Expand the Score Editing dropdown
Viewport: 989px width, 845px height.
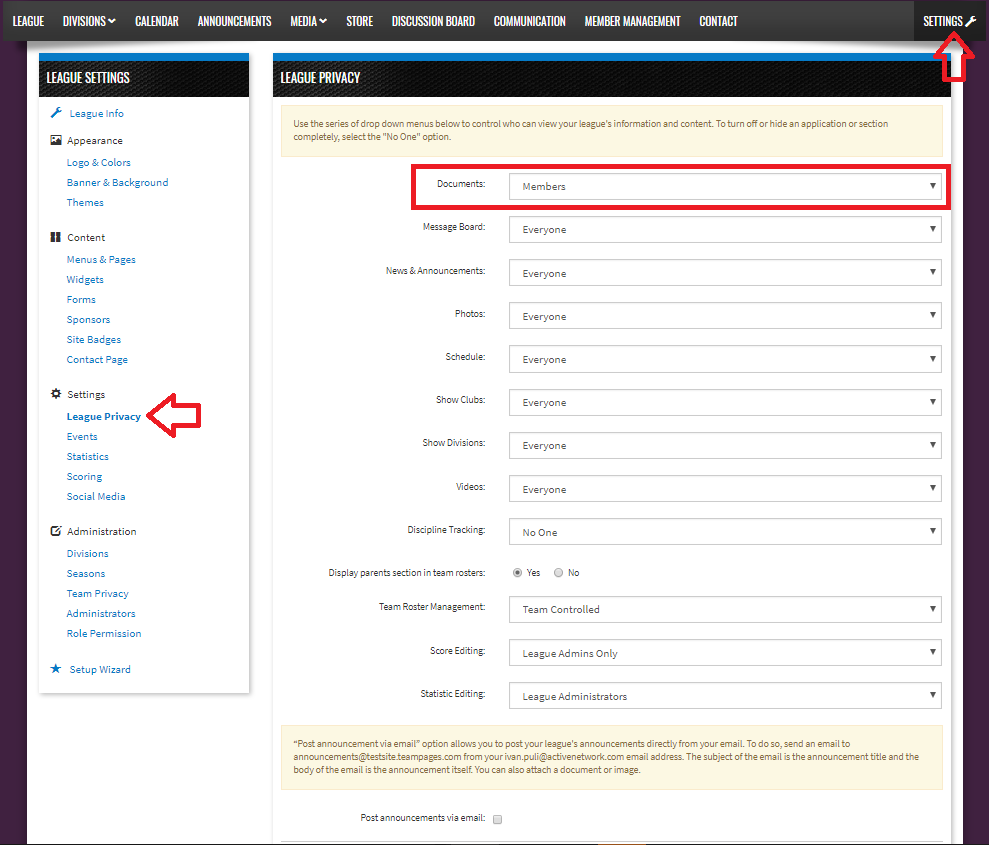[x=725, y=653]
